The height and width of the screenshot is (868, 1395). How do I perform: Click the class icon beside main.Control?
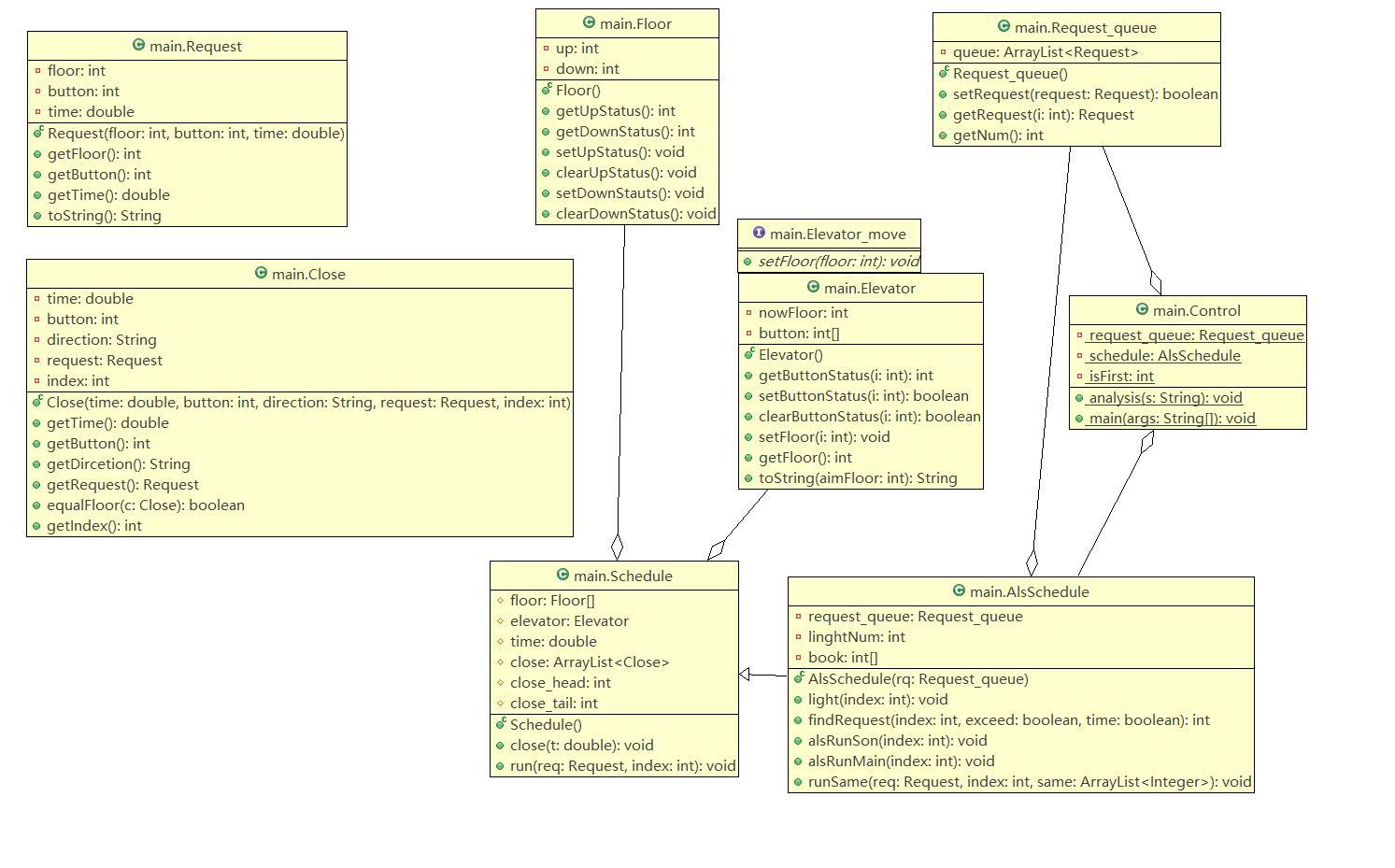(1142, 309)
